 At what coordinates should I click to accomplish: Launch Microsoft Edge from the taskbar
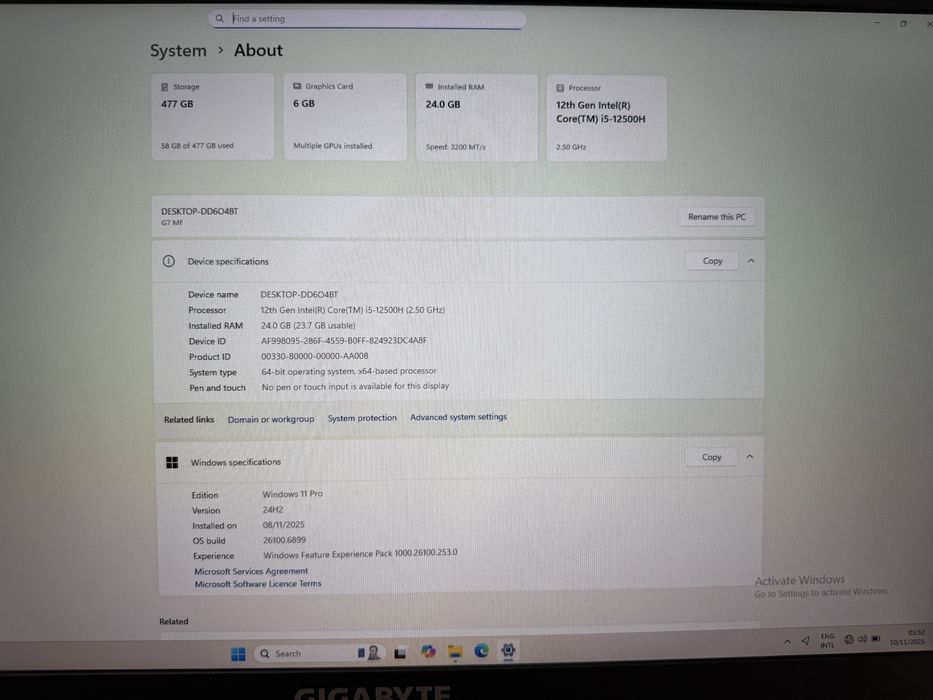481,651
